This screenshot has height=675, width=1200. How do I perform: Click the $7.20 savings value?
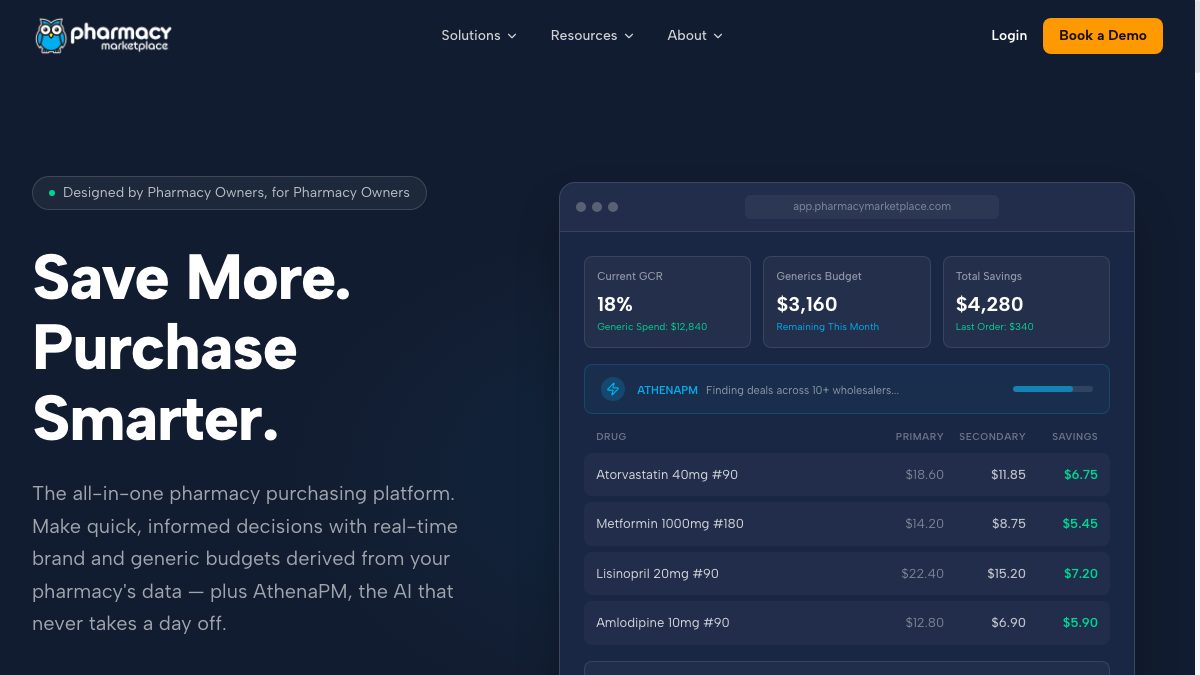[1081, 574]
